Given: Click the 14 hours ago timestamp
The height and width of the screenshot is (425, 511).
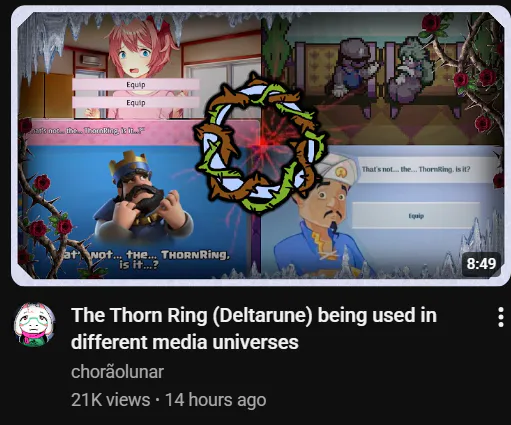Looking at the screenshot, I should [x=216, y=400].
